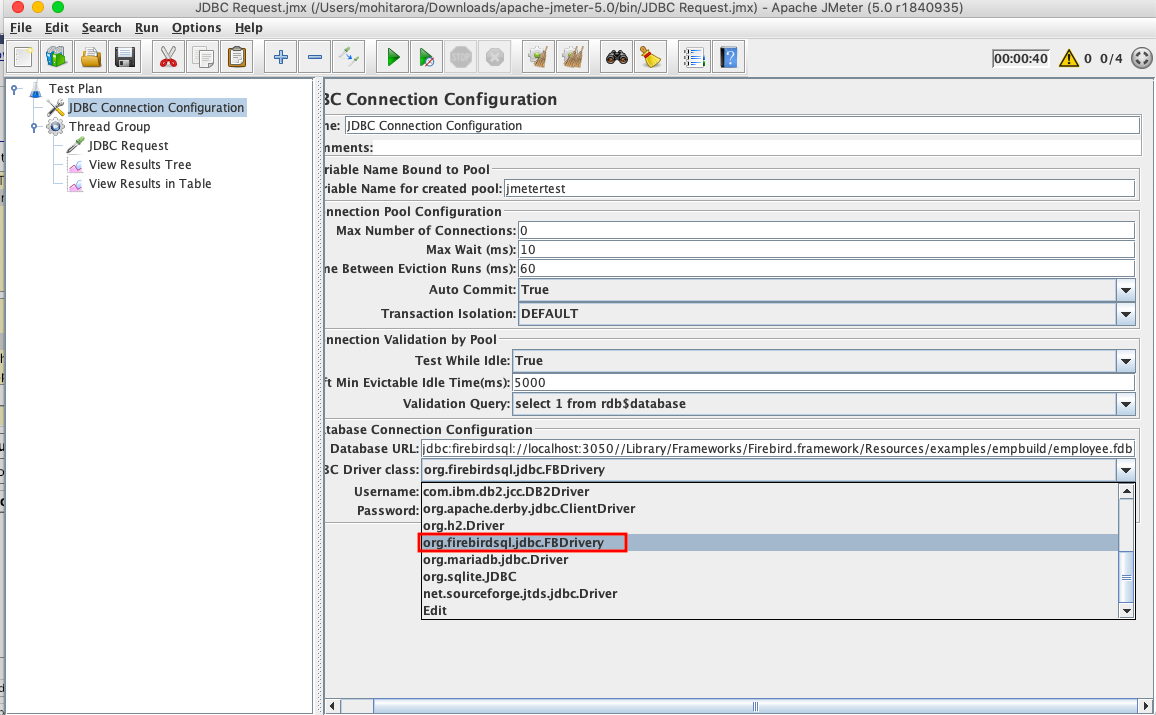Viewport: 1156px width, 715px height.
Task: Save the test plan using the disk icon
Action: [x=124, y=57]
